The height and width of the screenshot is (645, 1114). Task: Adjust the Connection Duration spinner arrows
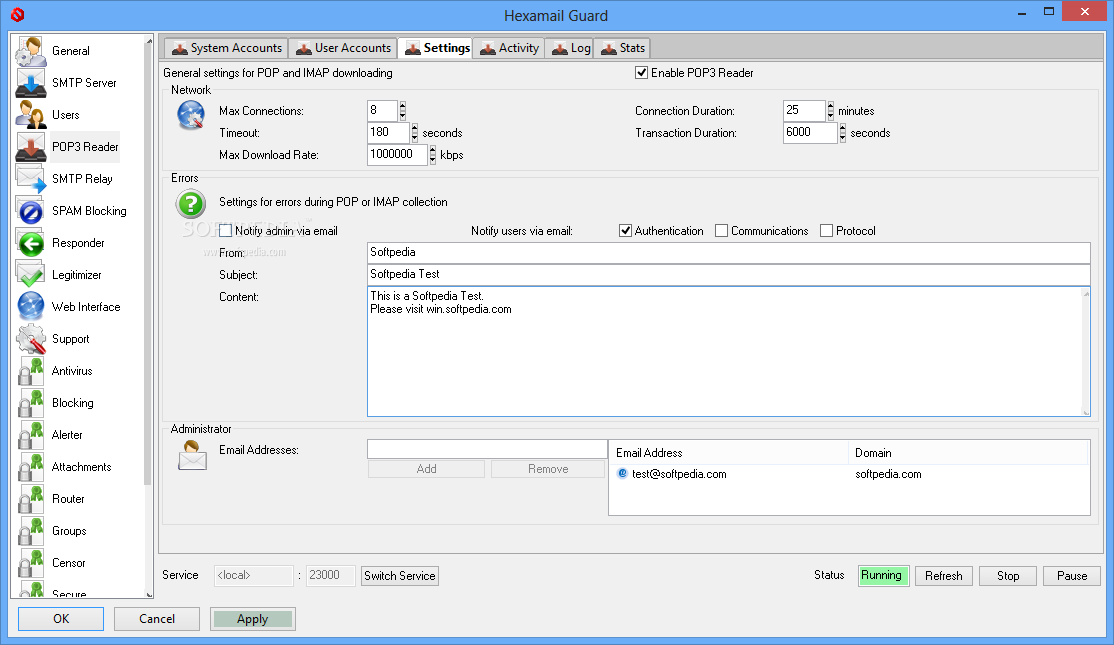click(x=831, y=111)
